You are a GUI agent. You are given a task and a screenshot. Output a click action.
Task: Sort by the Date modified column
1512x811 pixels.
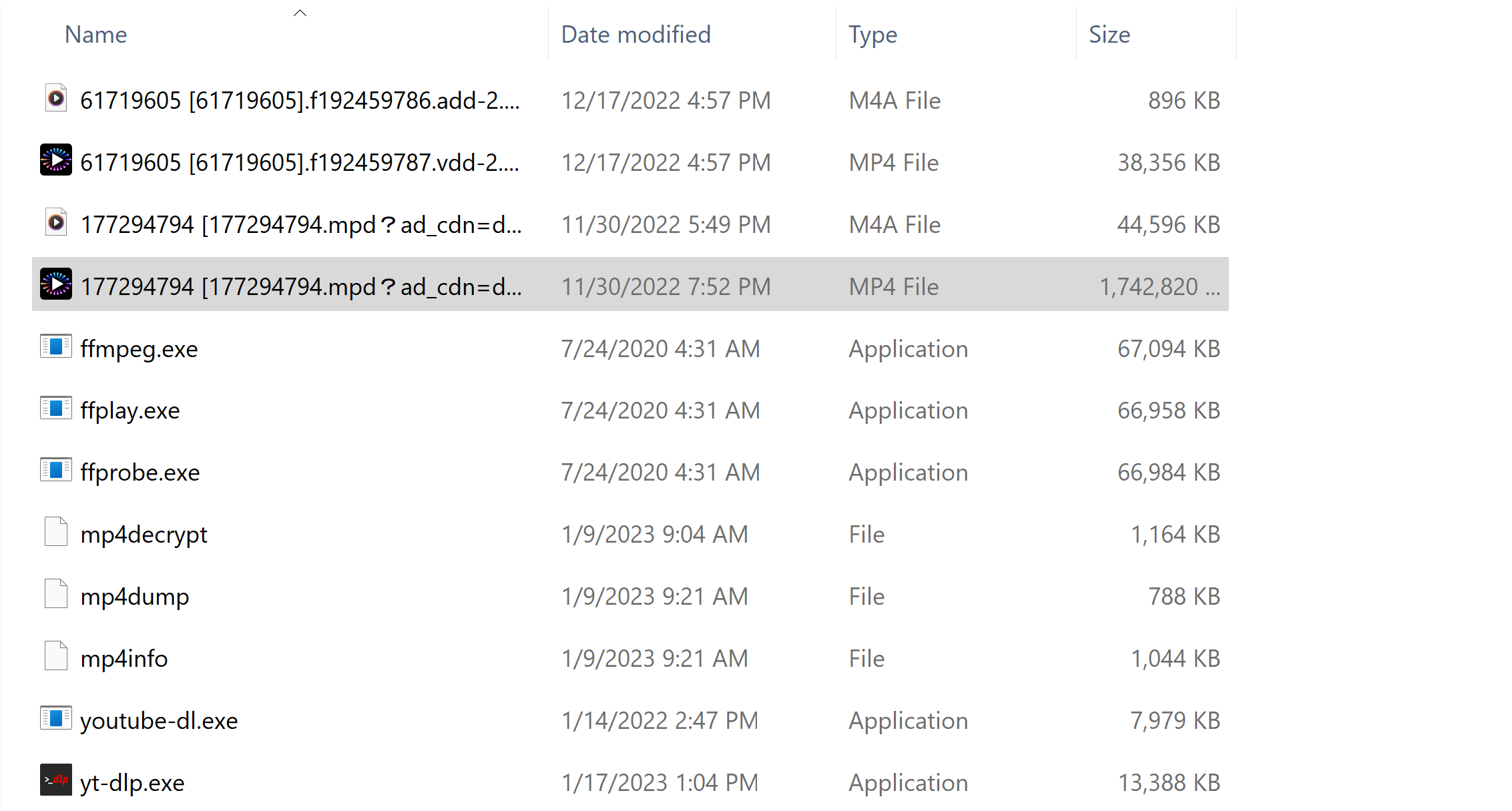[x=636, y=35]
